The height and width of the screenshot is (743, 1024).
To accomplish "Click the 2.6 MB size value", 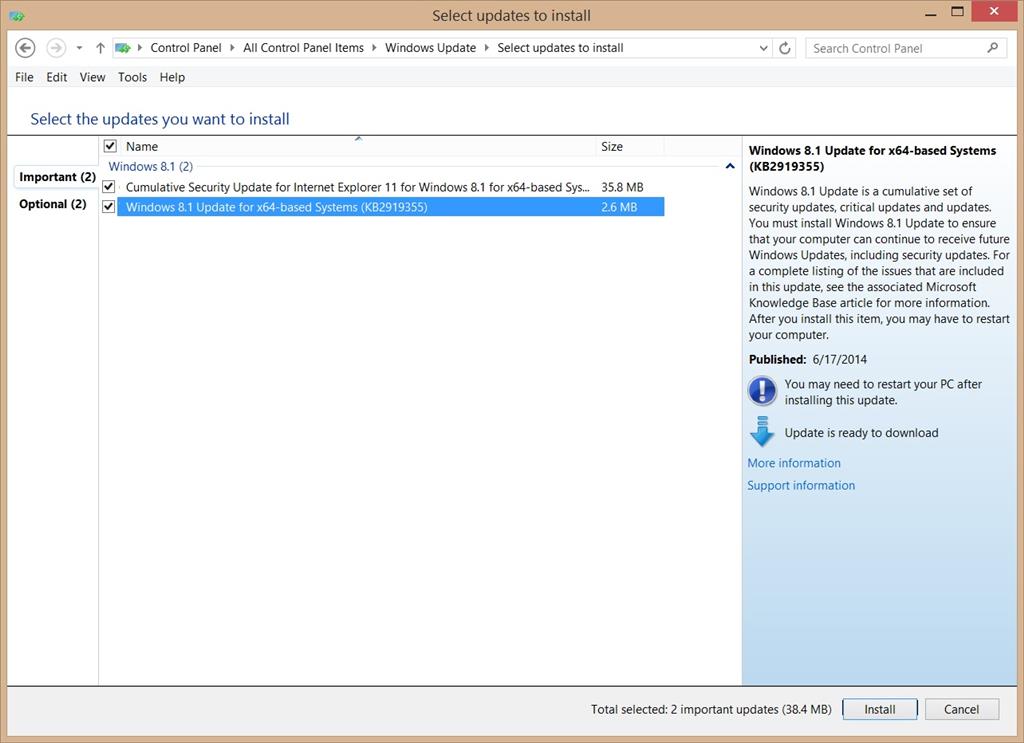I will click(619, 207).
